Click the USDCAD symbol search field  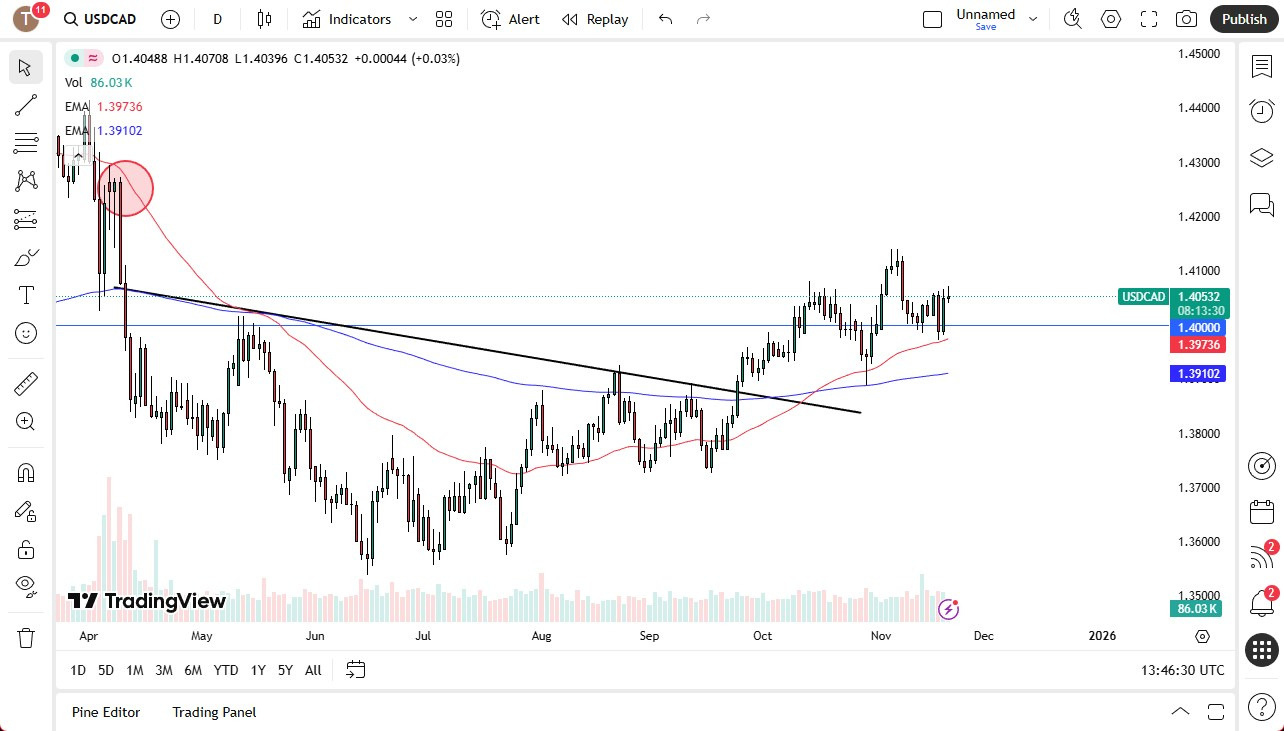pos(110,18)
